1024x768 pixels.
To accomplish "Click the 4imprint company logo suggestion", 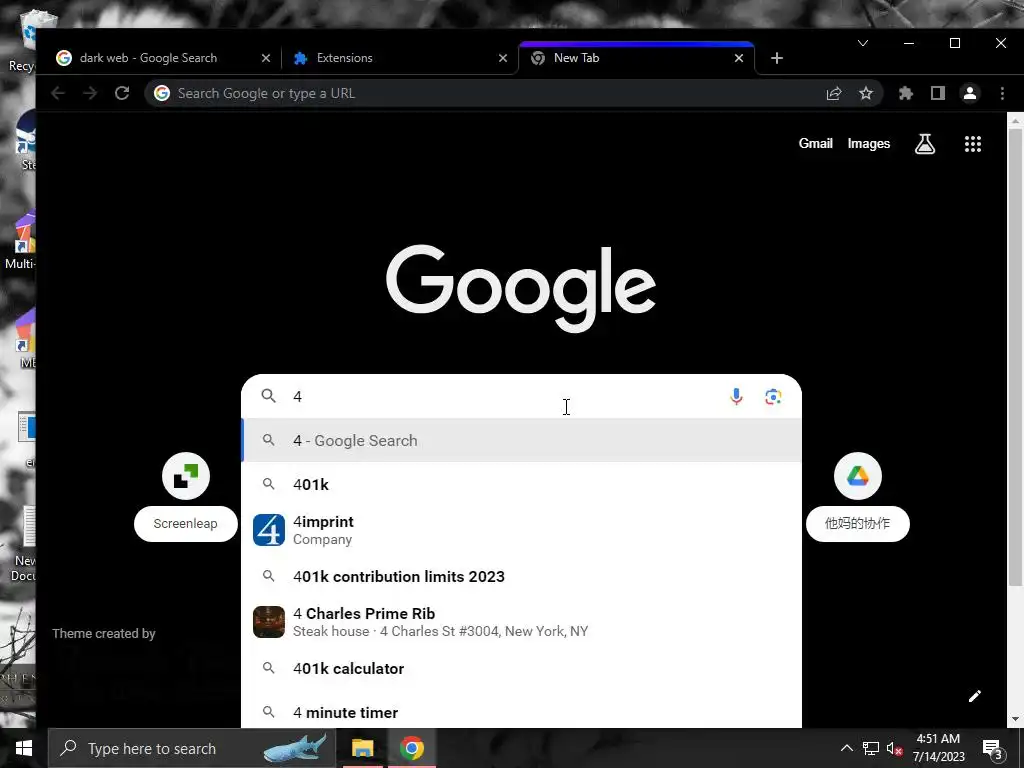I will (269, 530).
